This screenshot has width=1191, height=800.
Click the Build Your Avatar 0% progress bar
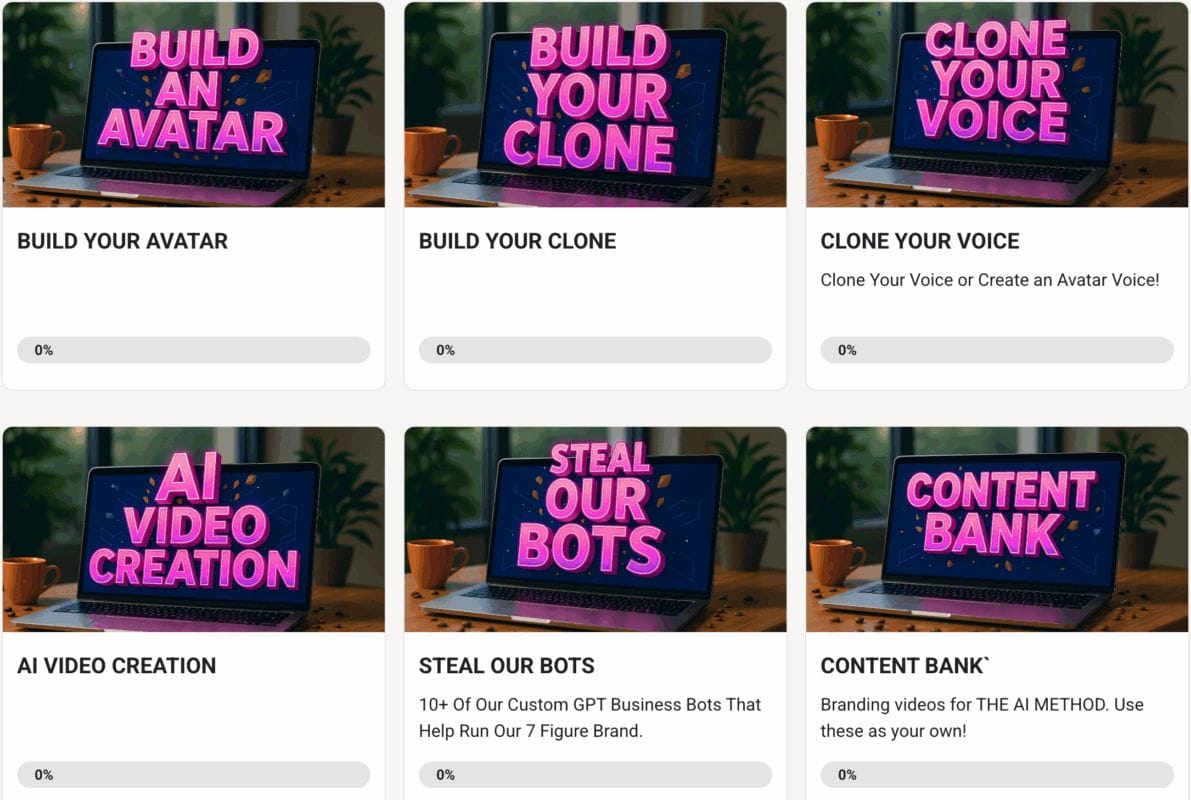click(x=193, y=350)
